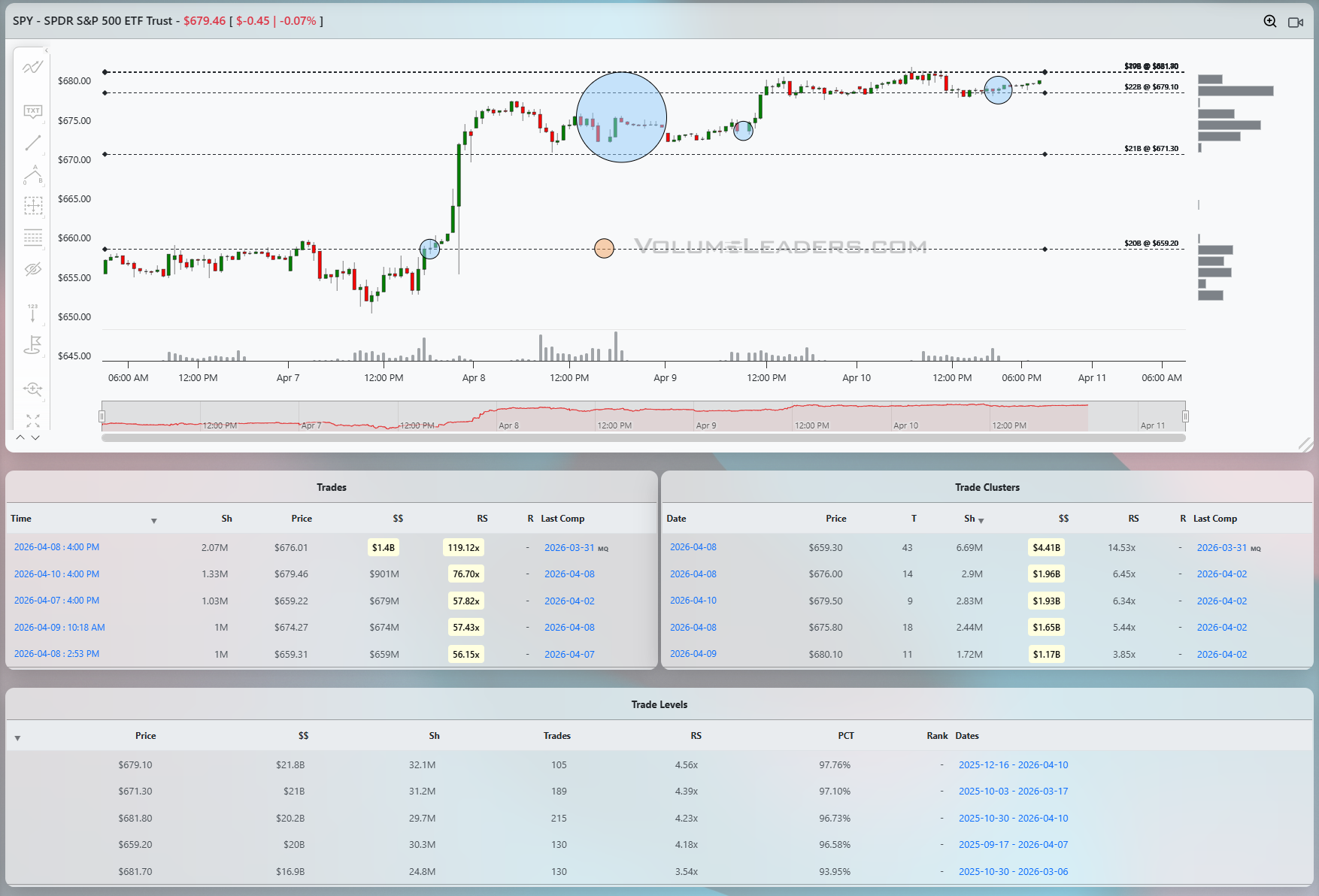The width and height of the screenshot is (1319, 896).
Task: Click the left handle of range navigator
Action: 102,416
